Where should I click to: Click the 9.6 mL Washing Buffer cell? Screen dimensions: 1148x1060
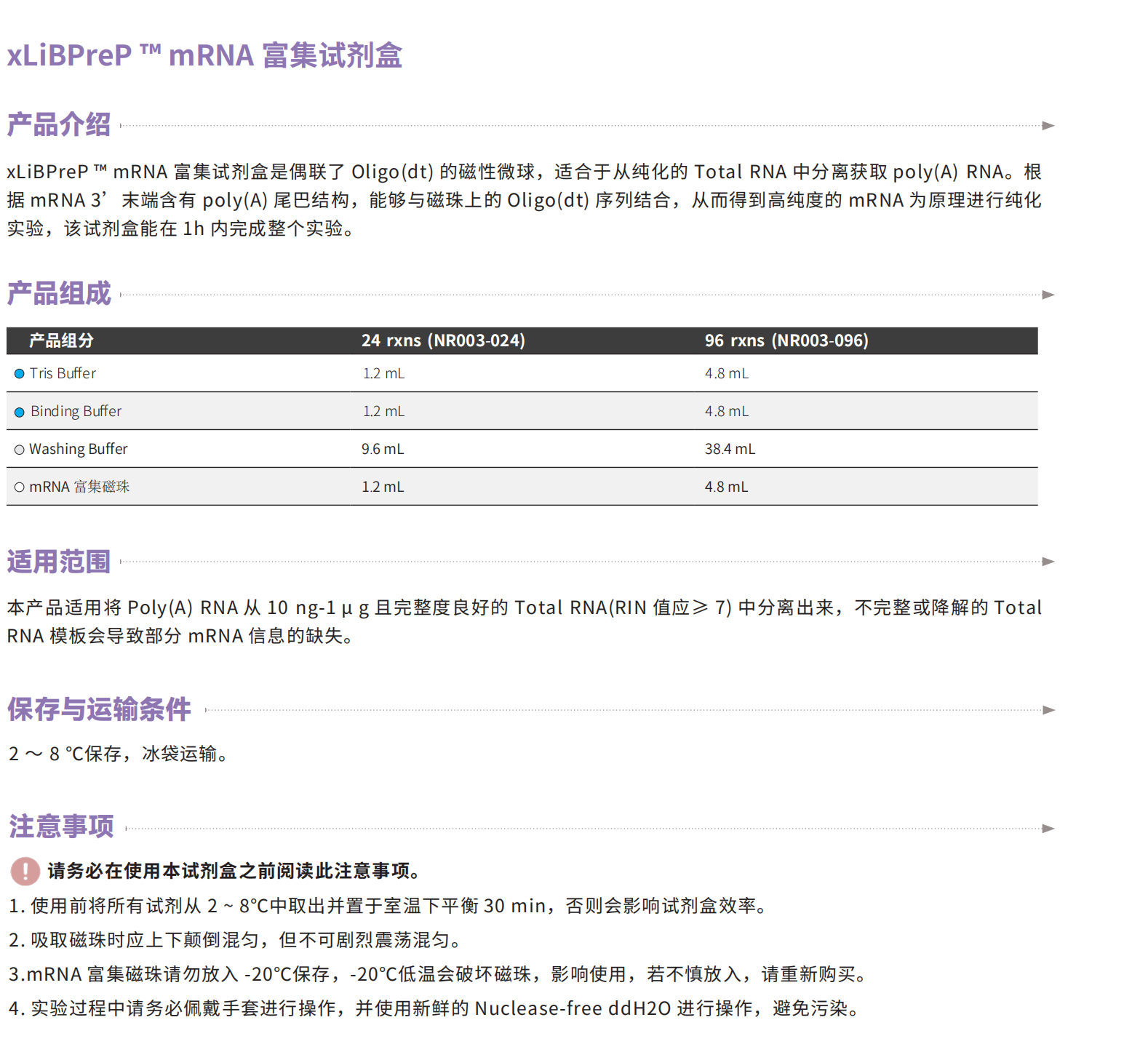383,449
